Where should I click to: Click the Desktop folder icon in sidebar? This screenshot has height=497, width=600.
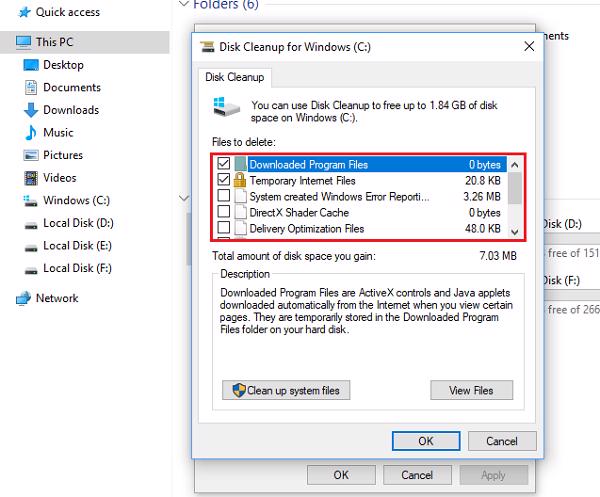pos(30,65)
